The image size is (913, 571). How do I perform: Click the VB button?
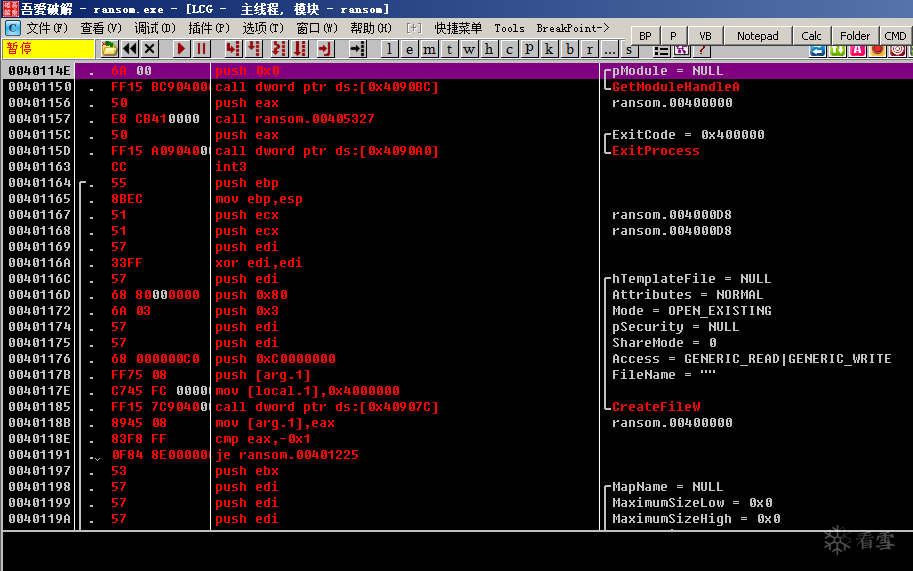[x=705, y=36]
